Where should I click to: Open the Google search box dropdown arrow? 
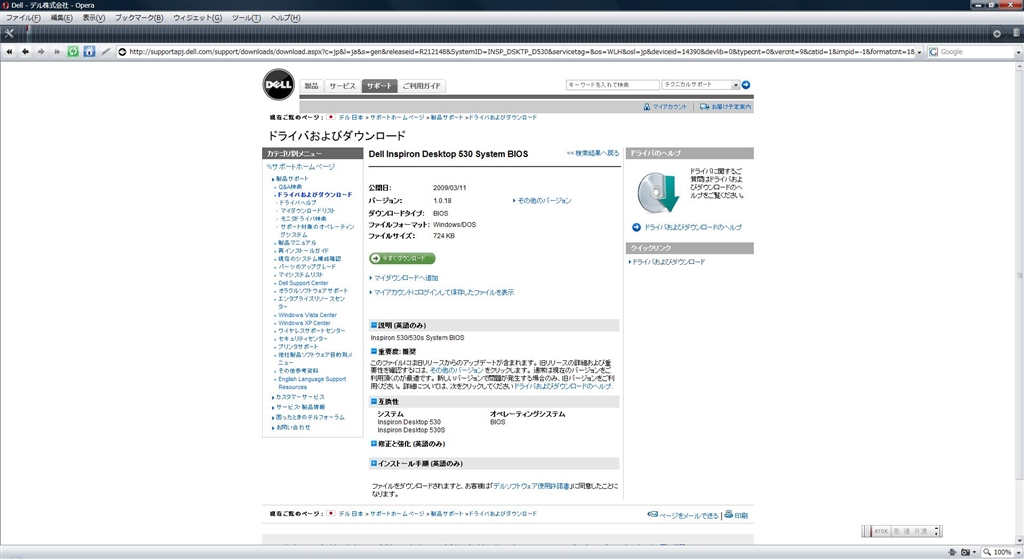tap(1018, 52)
